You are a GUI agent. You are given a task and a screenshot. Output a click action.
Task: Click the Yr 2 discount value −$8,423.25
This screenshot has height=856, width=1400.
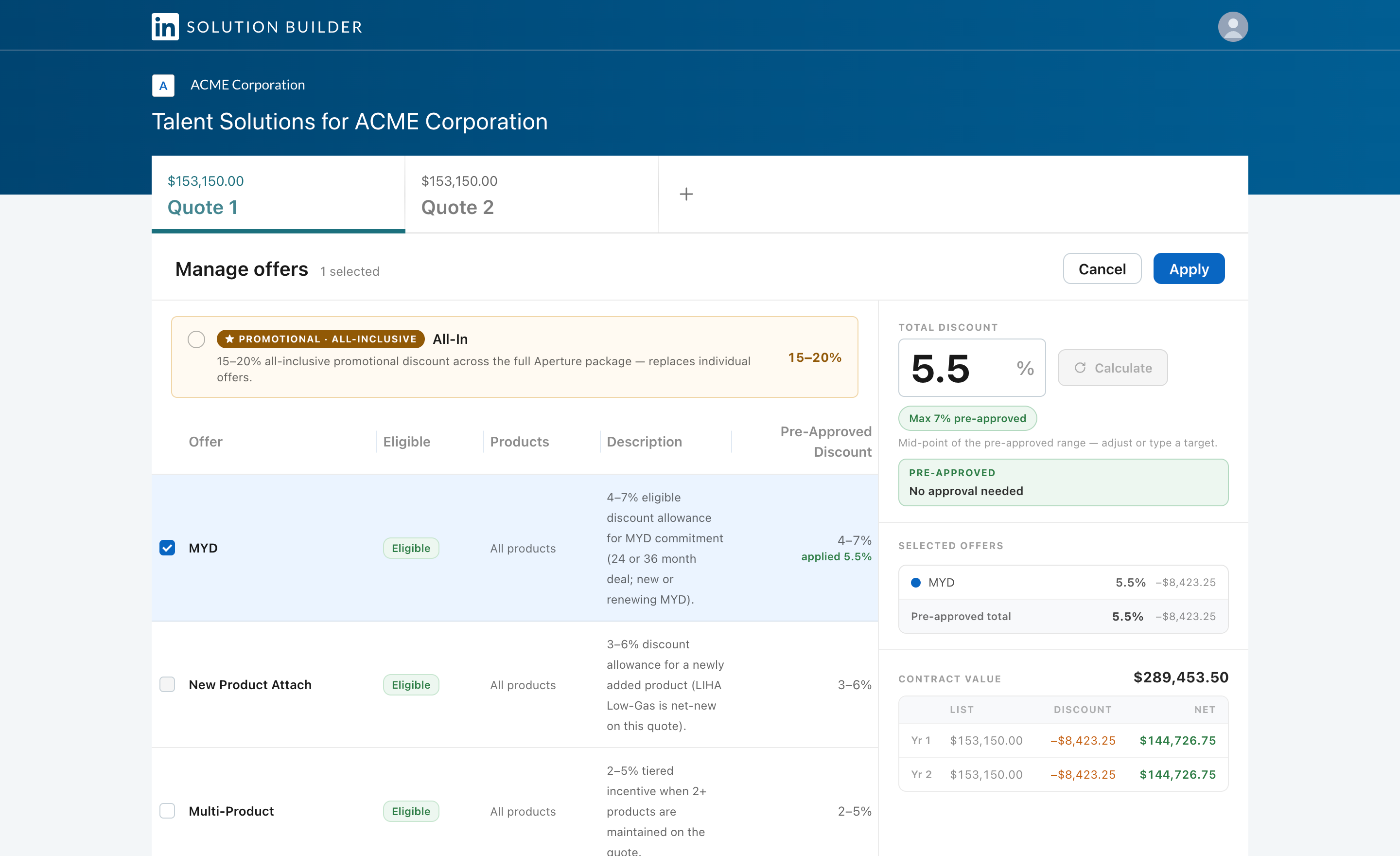(1083, 774)
